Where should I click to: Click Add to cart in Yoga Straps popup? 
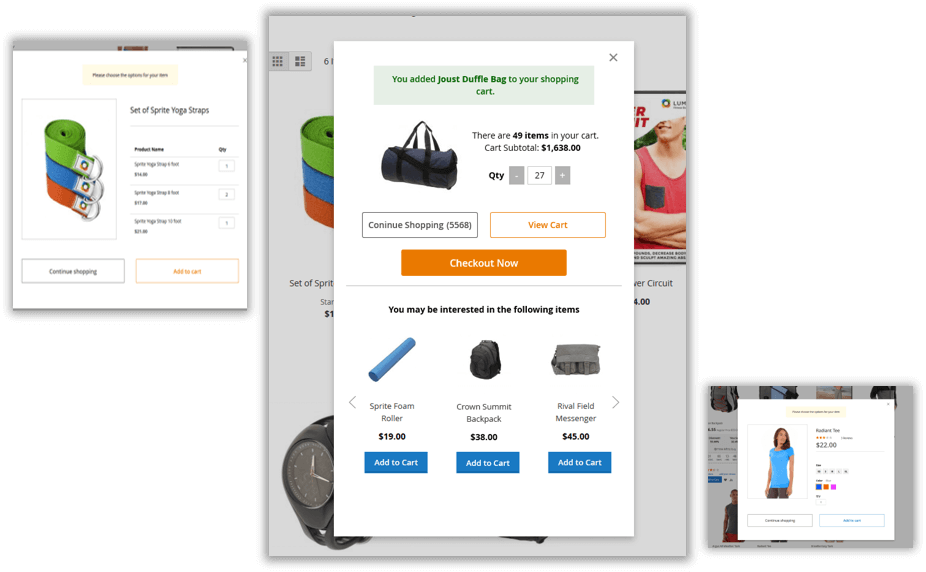point(187,271)
